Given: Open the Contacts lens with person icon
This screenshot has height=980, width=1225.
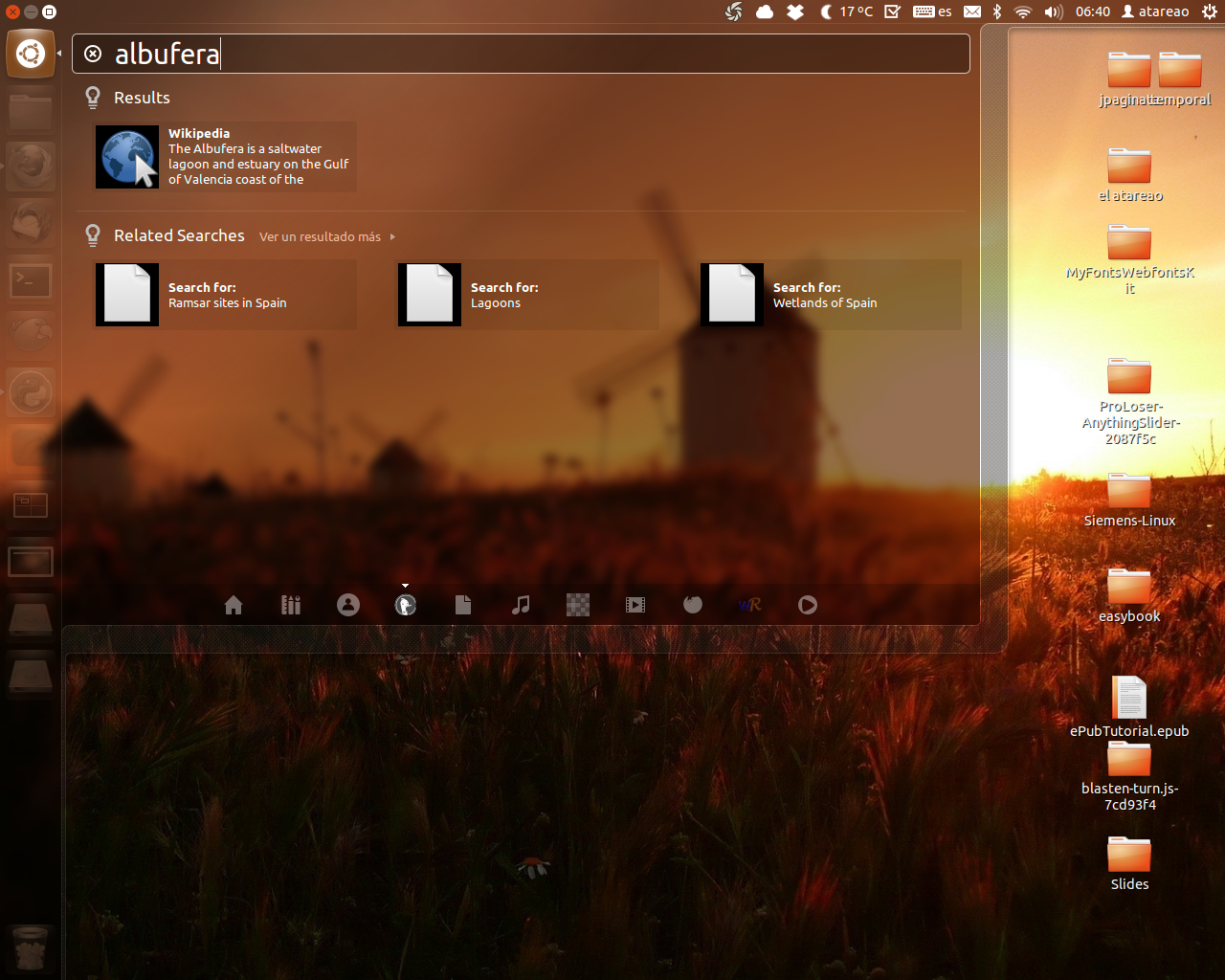Looking at the screenshot, I should (x=348, y=605).
